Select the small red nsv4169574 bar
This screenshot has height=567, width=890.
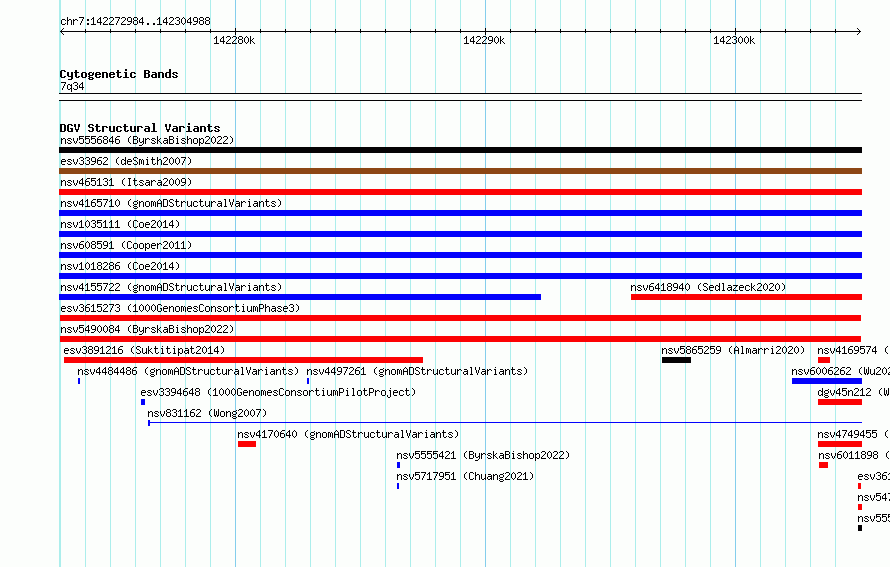(824, 360)
